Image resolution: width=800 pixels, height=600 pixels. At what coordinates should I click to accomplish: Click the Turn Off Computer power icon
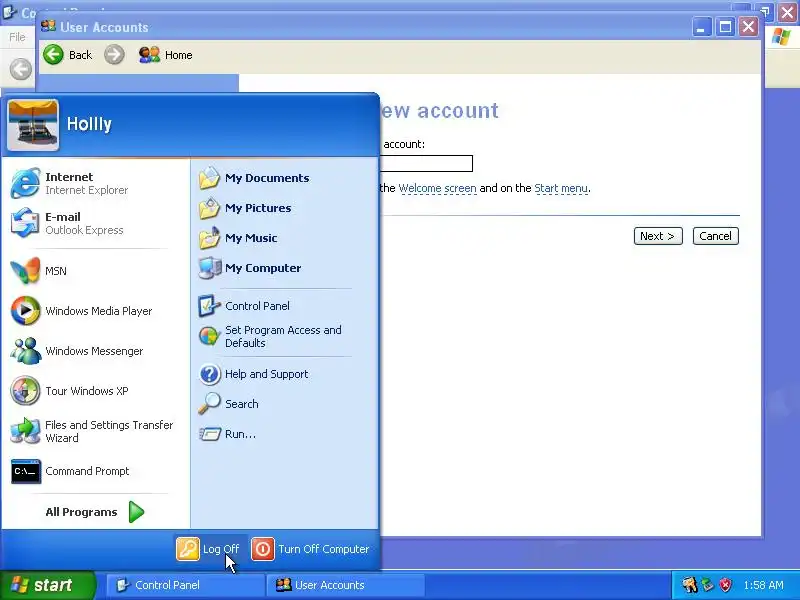[263, 549]
